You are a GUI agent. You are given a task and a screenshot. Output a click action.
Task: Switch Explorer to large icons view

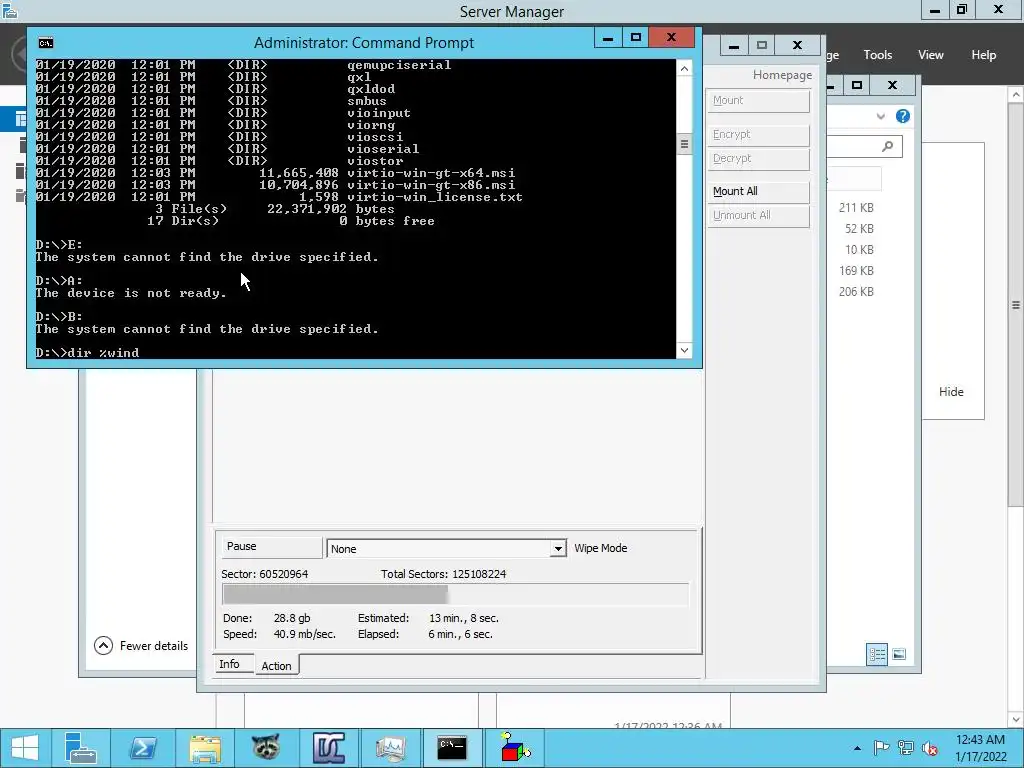click(x=899, y=654)
